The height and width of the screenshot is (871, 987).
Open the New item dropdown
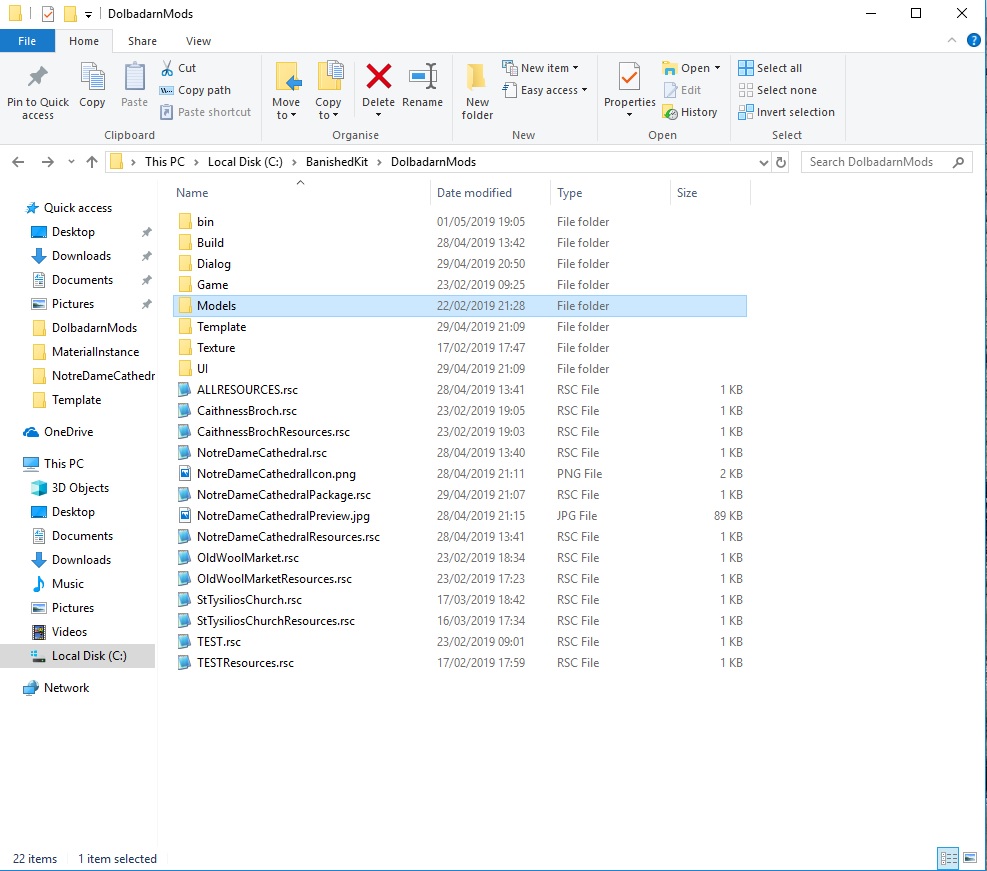(x=575, y=68)
